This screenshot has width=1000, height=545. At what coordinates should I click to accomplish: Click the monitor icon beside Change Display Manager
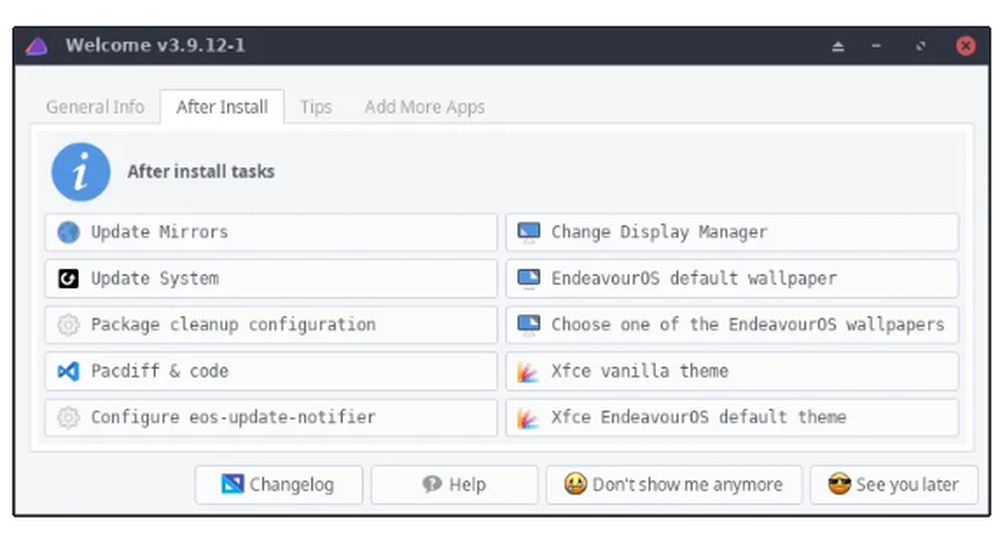529,232
